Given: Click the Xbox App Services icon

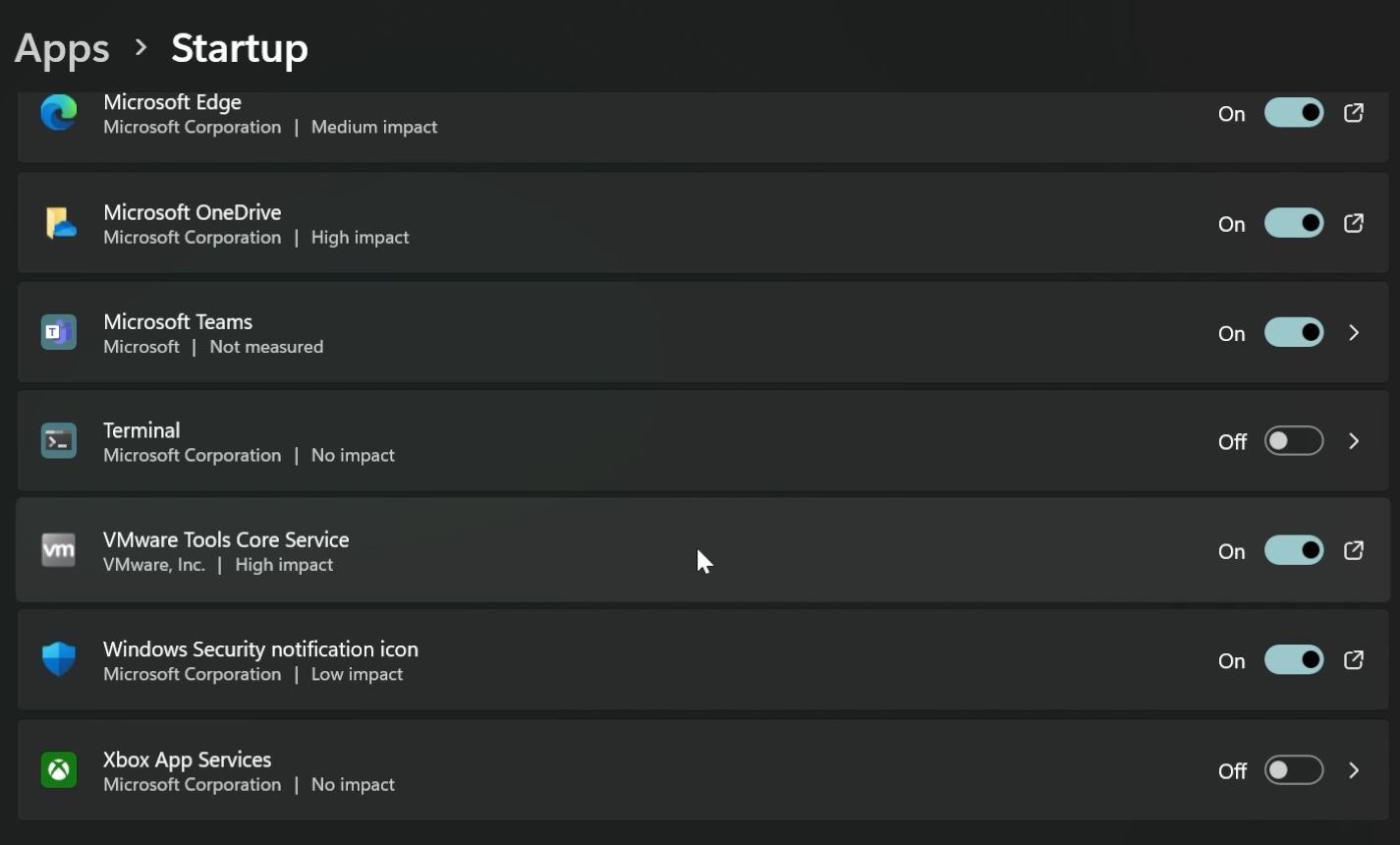Looking at the screenshot, I should pos(58,769).
